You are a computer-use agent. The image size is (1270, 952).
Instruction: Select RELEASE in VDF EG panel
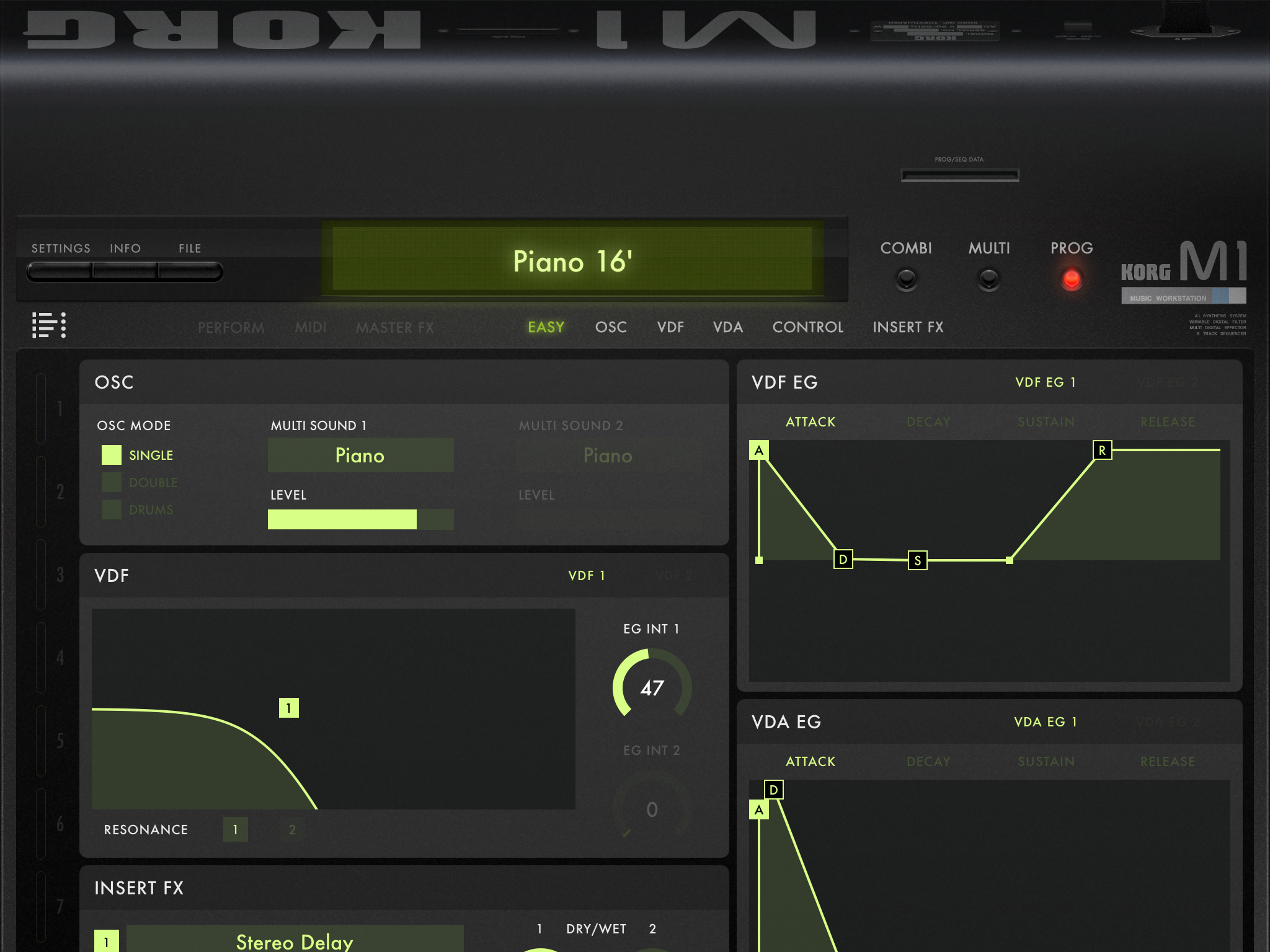click(1168, 422)
